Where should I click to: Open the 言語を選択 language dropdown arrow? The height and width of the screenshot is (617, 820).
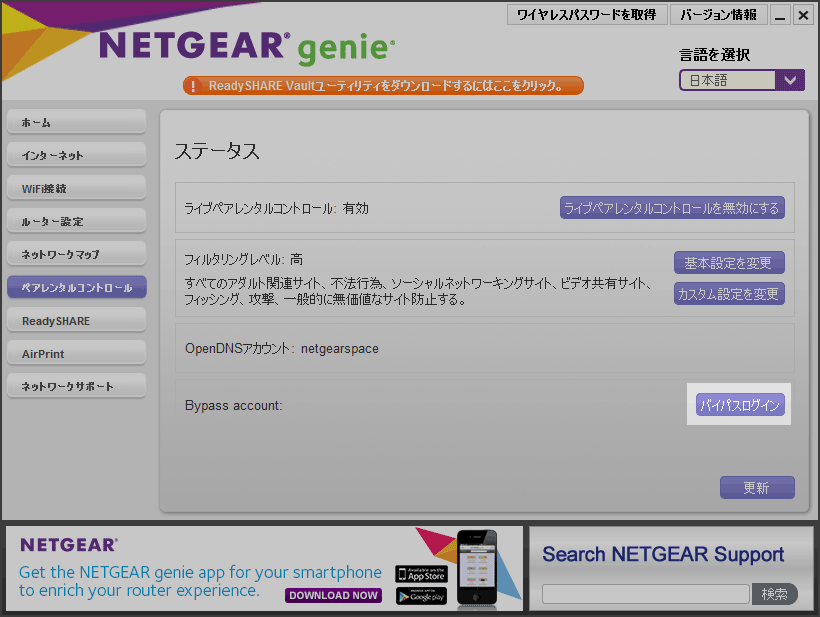click(x=790, y=81)
